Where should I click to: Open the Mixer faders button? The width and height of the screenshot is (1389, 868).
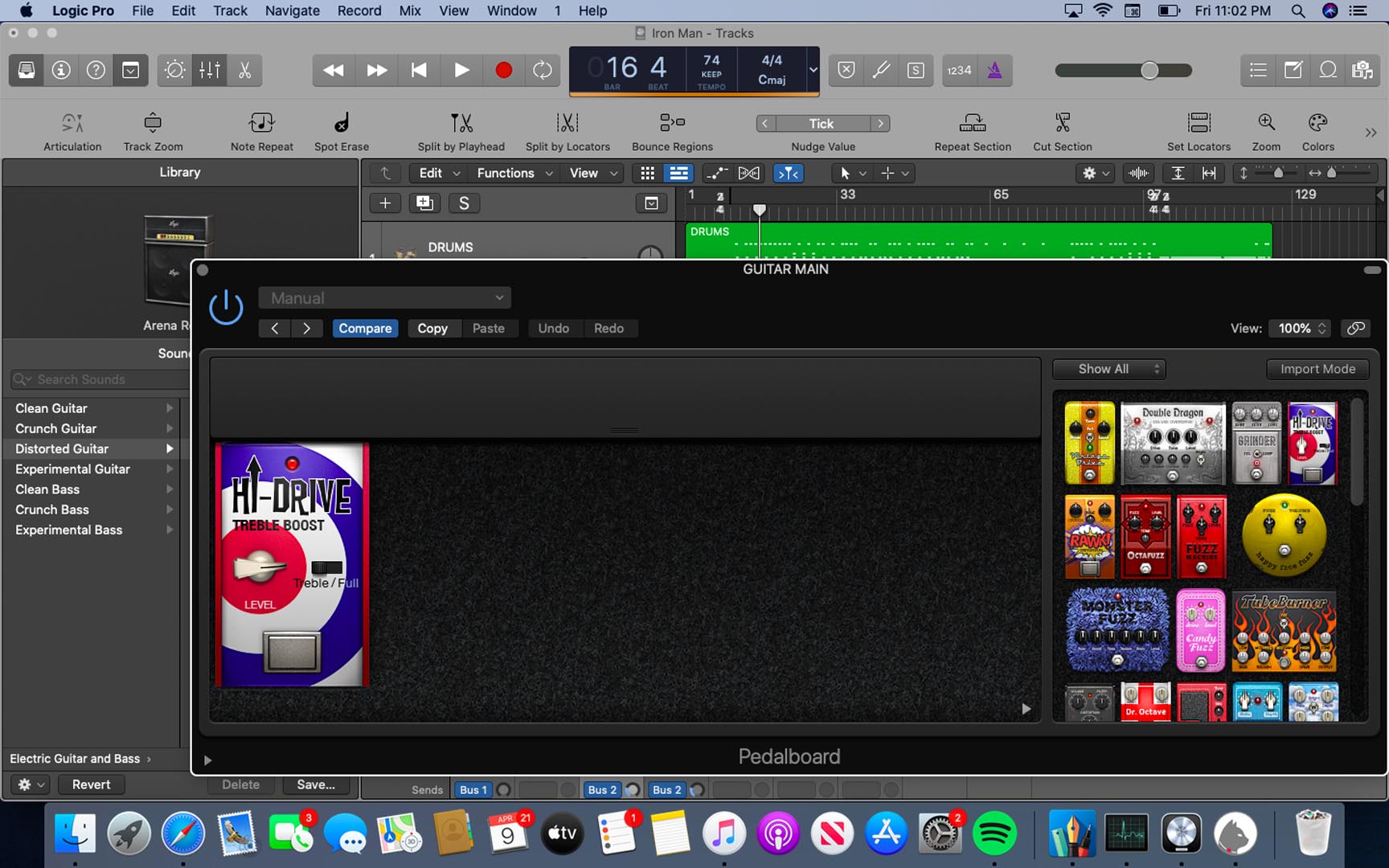coord(210,70)
